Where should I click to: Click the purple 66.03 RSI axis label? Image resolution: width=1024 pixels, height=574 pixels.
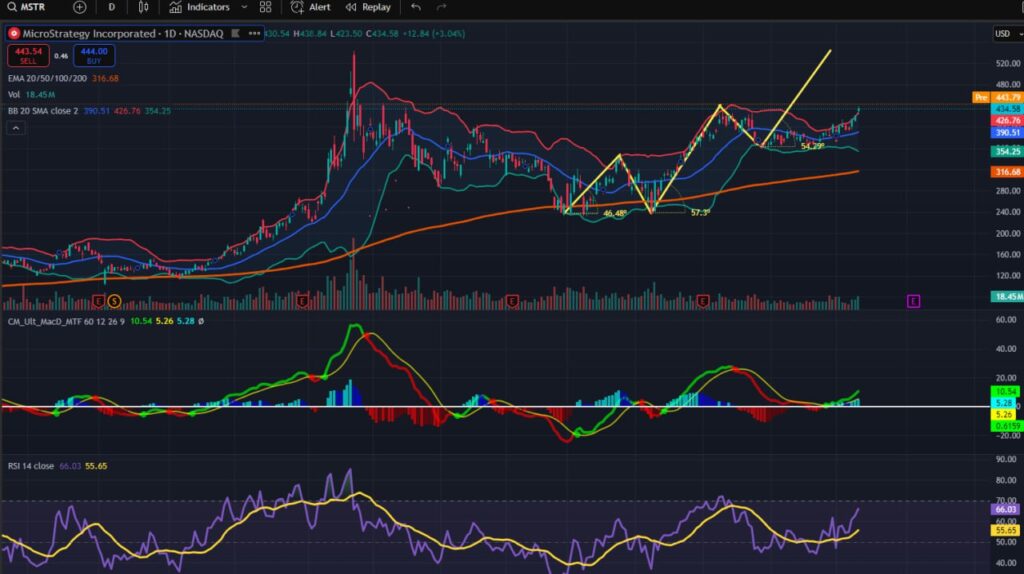[x=1006, y=509]
